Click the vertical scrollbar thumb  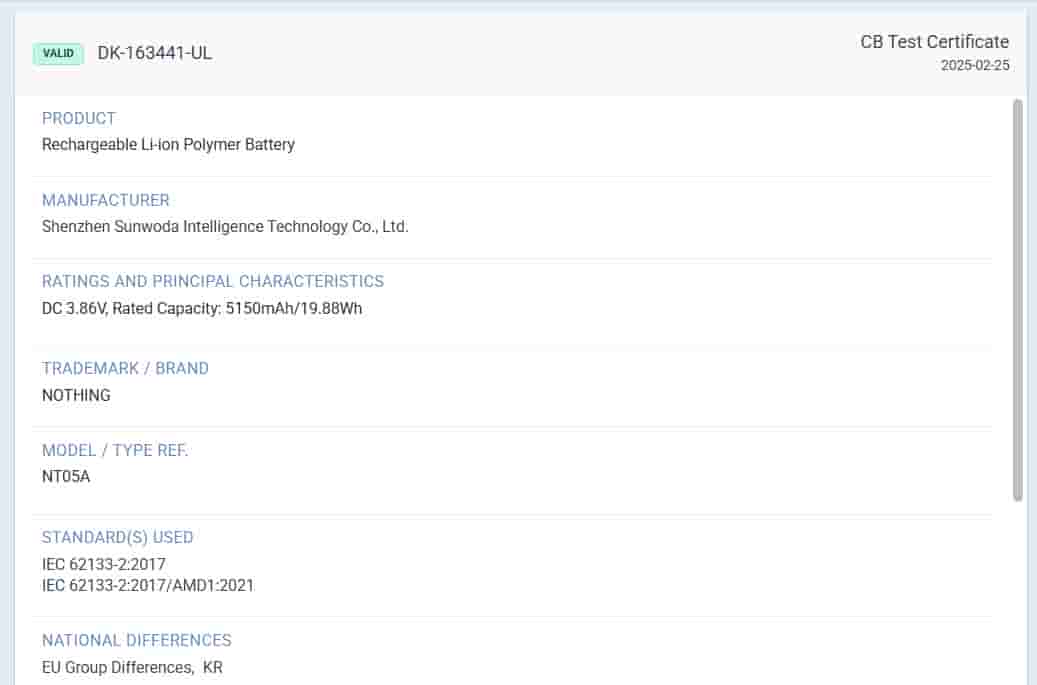1018,300
